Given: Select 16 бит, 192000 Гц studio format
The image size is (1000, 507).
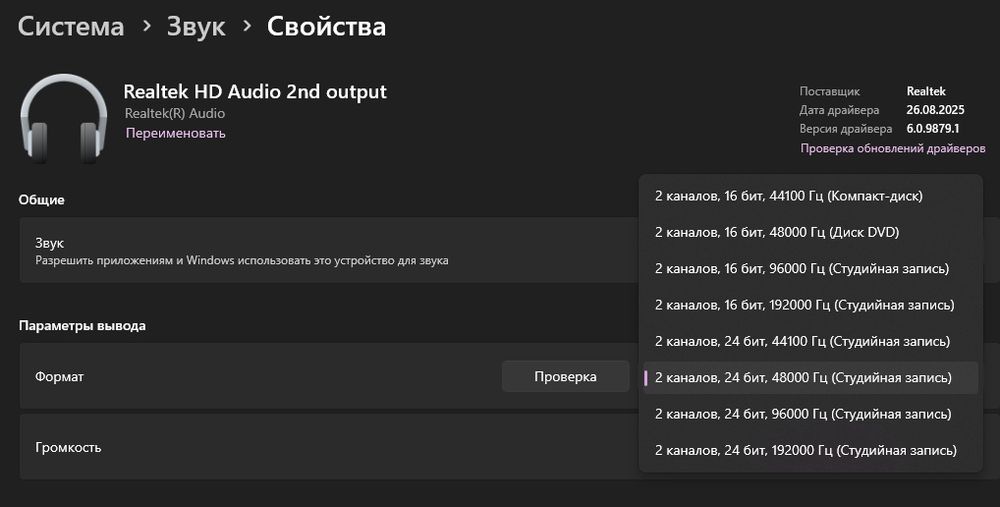Looking at the screenshot, I should point(804,304).
